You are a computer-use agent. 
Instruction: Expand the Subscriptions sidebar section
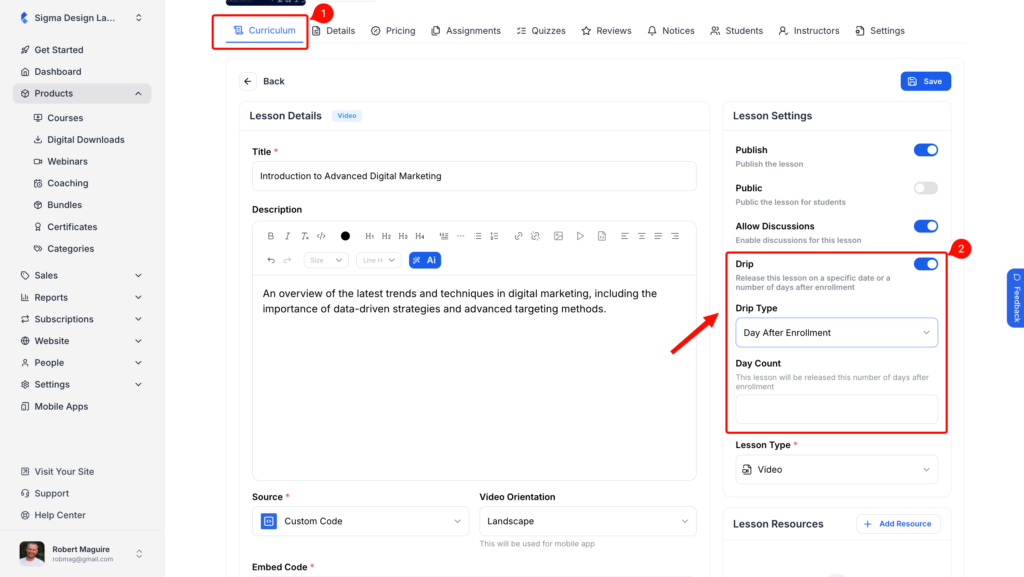tap(82, 319)
